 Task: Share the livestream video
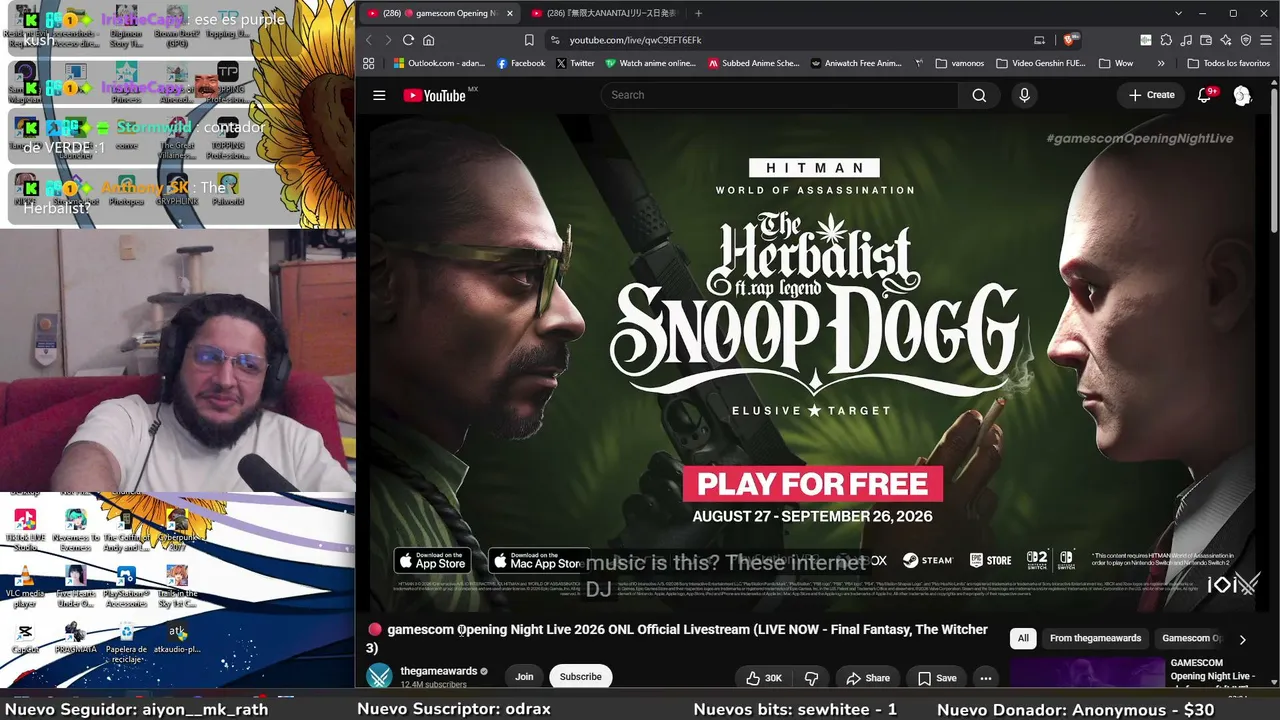coord(868,677)
